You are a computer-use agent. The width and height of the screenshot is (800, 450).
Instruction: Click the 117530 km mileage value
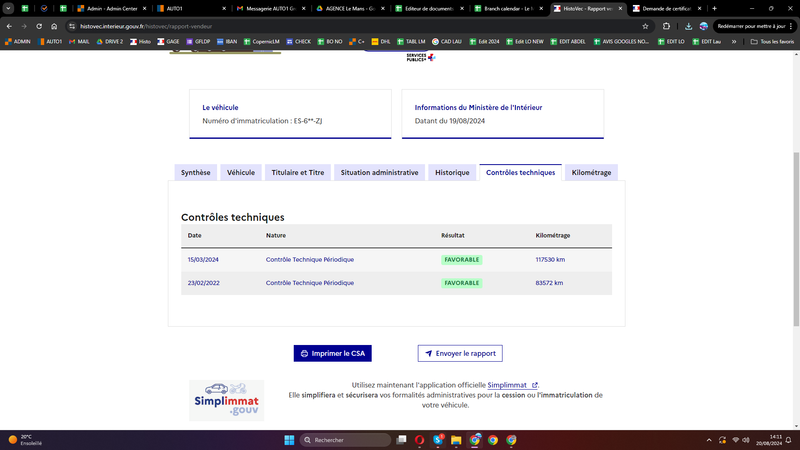[550, 260]
